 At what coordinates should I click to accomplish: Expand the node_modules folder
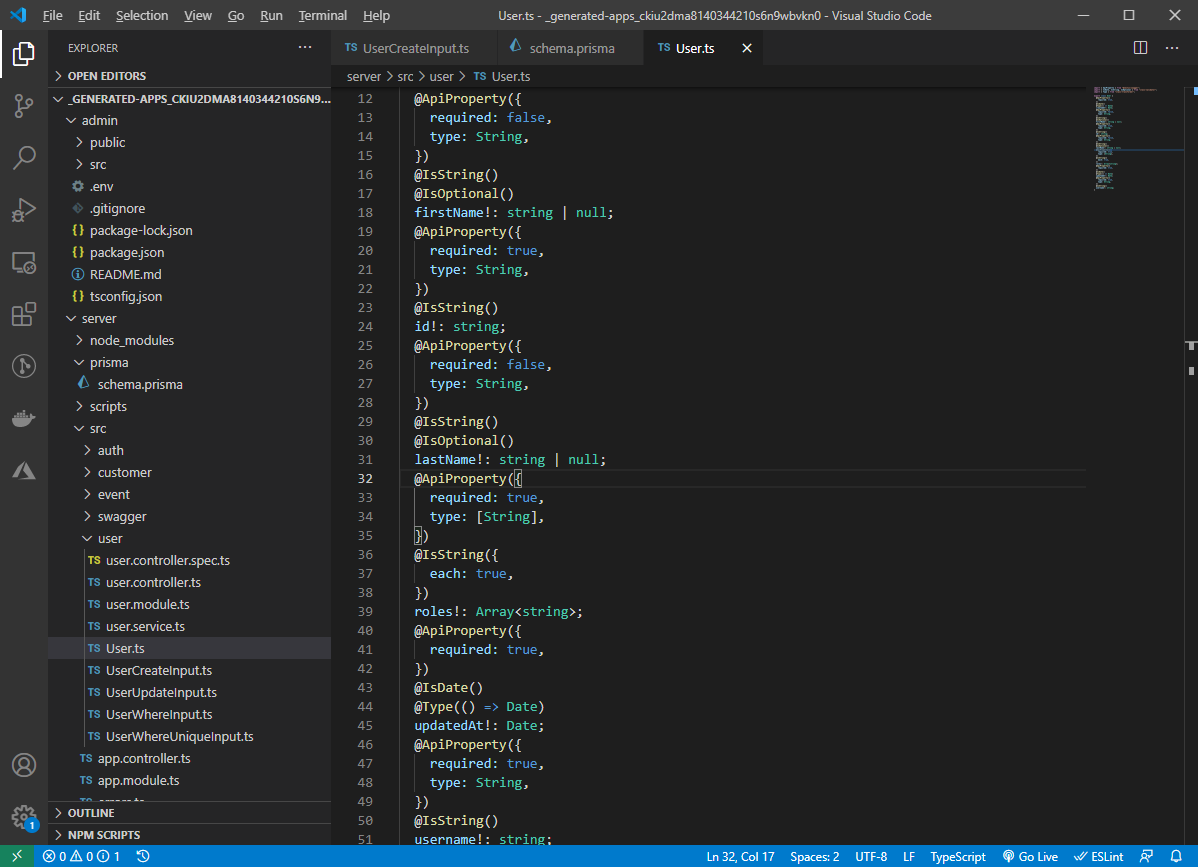click(x=131, y=340)
